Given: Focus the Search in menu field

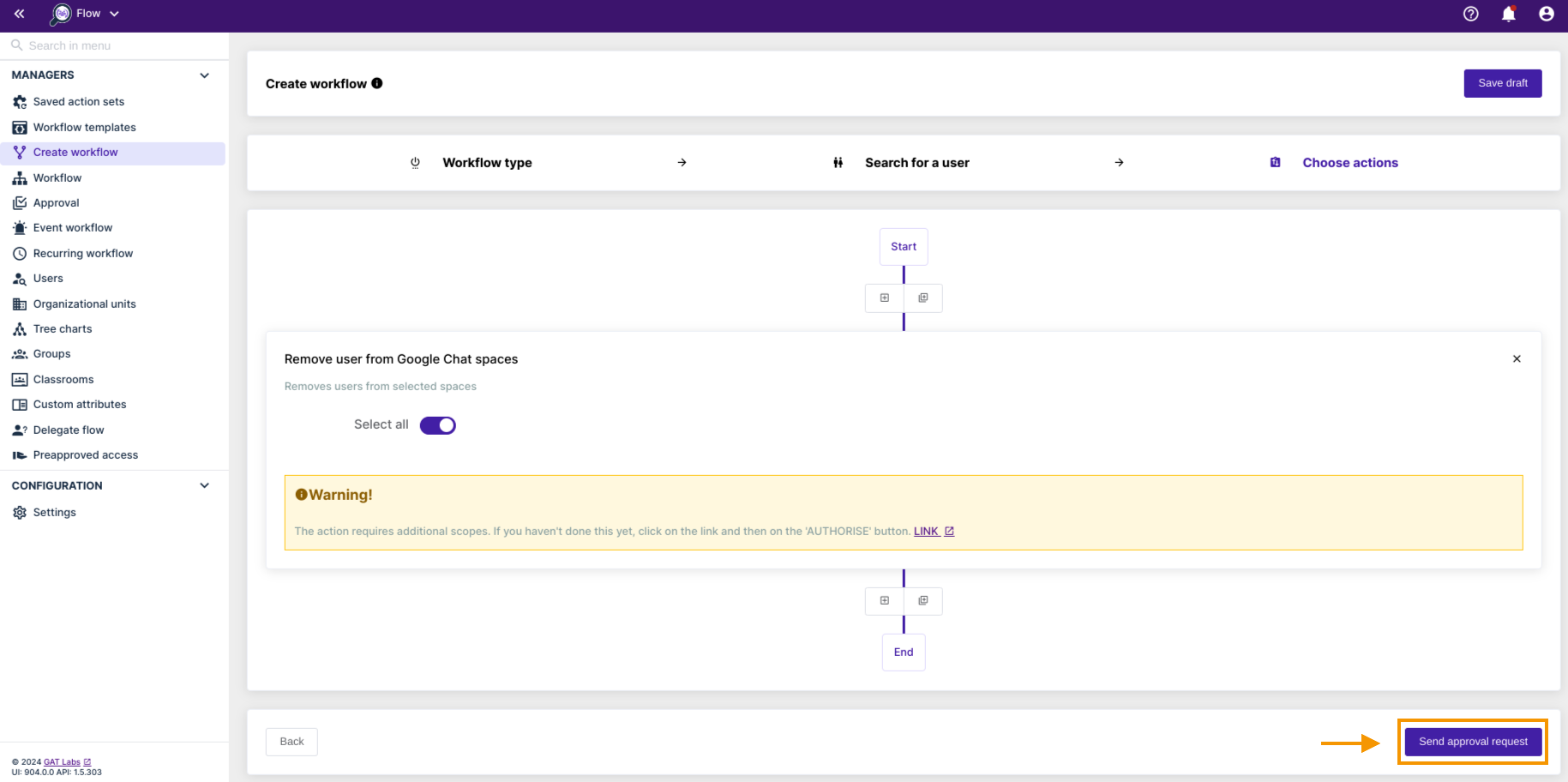Looking at the screenshot, I should pos(115,45).
